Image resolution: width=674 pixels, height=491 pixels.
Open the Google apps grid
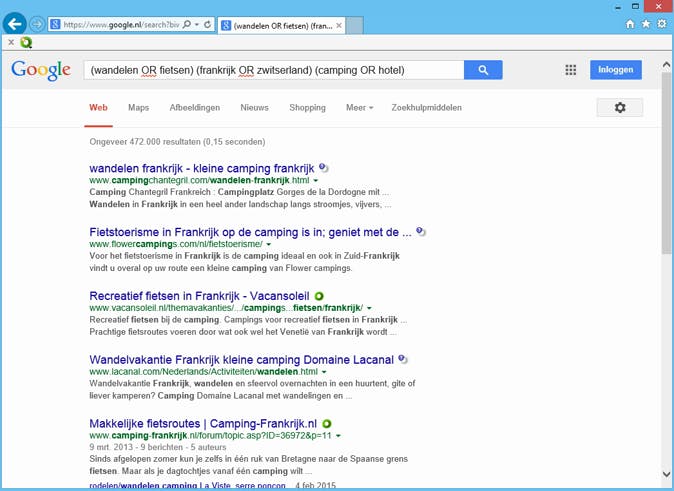click(570, 70)
